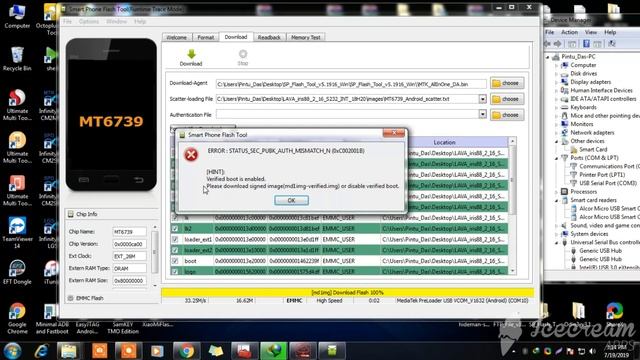Toggle the lk2 partition checkbox

[175, 229]
